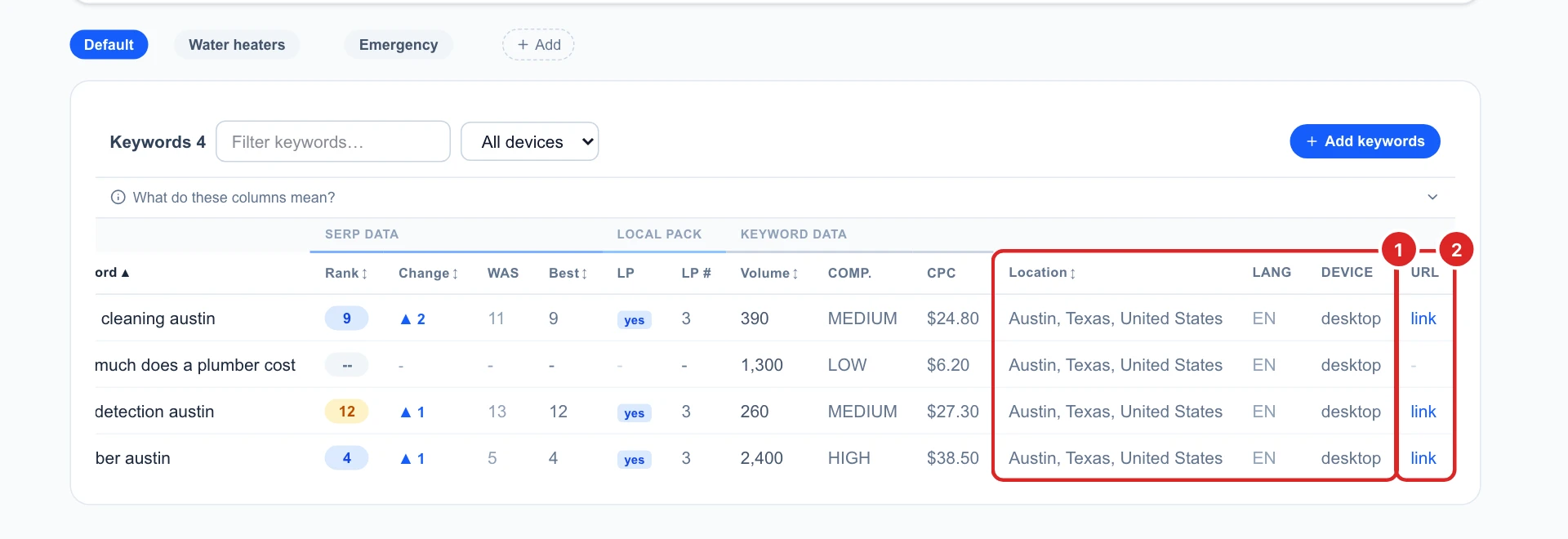Click the yes LP badge for detection austin

coord(635,413)
